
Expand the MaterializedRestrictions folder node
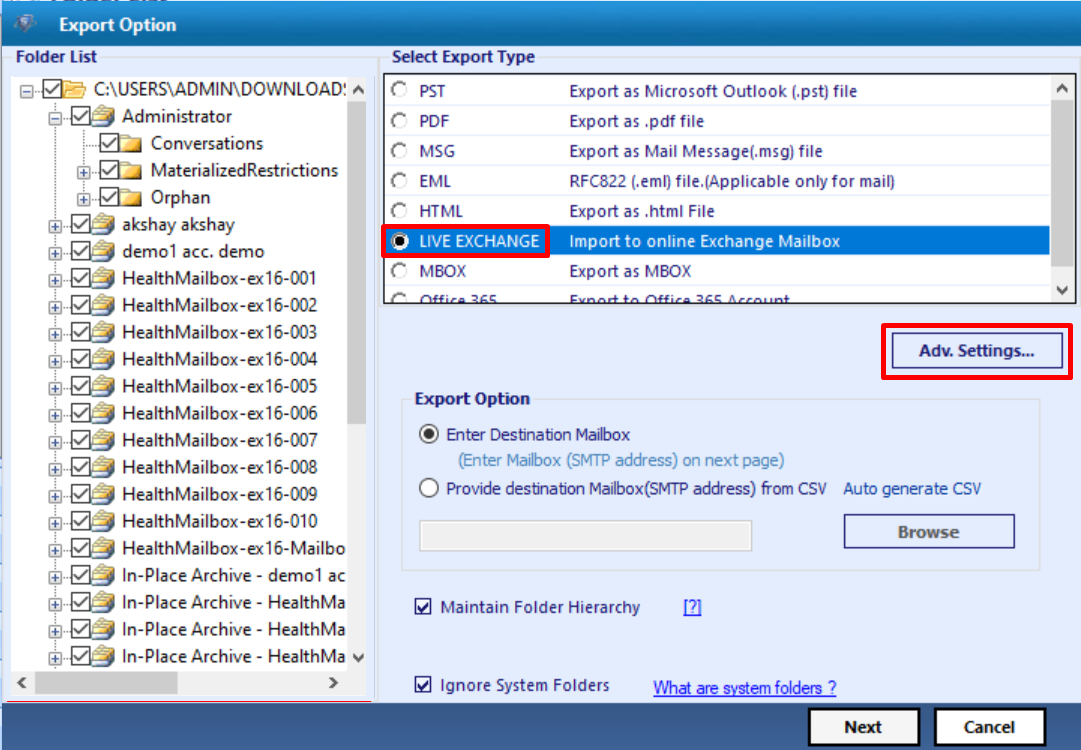pos(84,171)
